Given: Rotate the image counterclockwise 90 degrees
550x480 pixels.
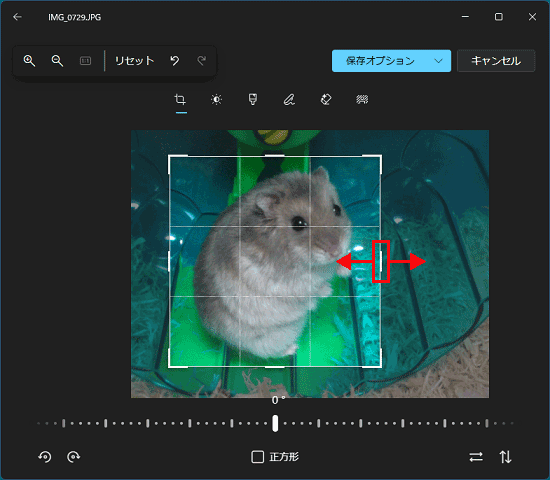Looking at the screenshot, I should point(45,457).
